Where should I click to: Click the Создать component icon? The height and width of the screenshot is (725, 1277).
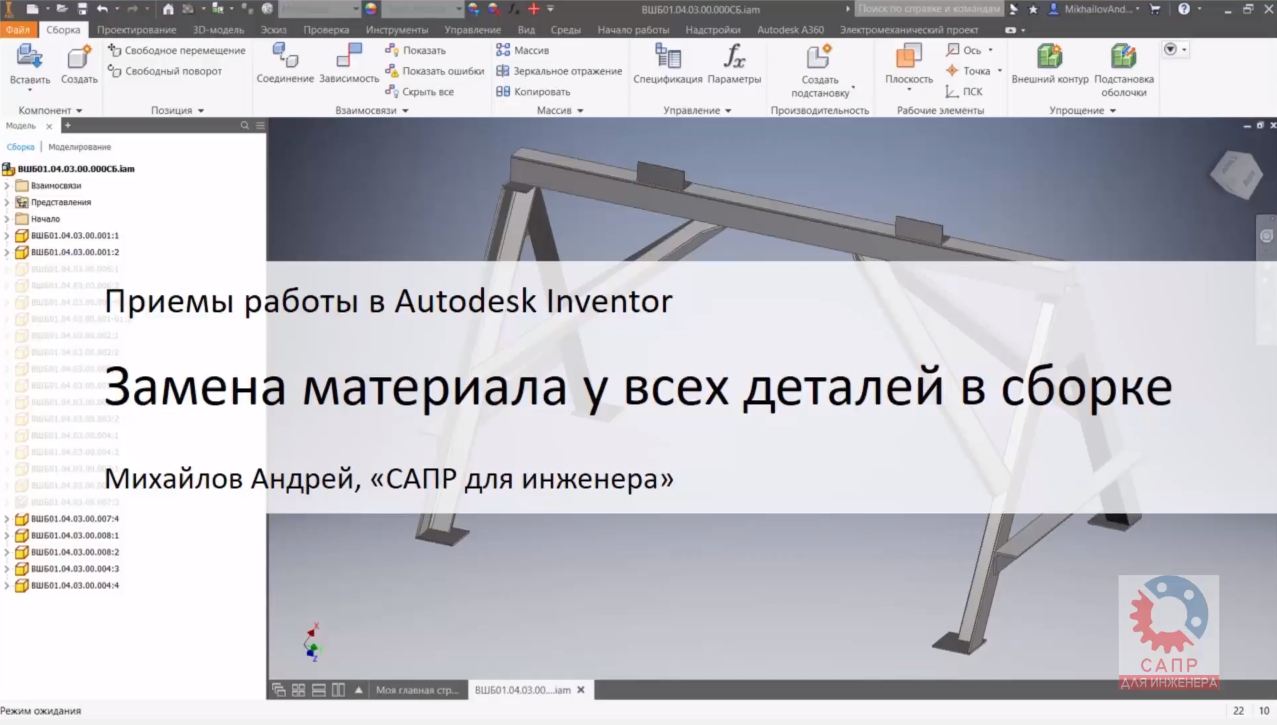coord(79,57)
